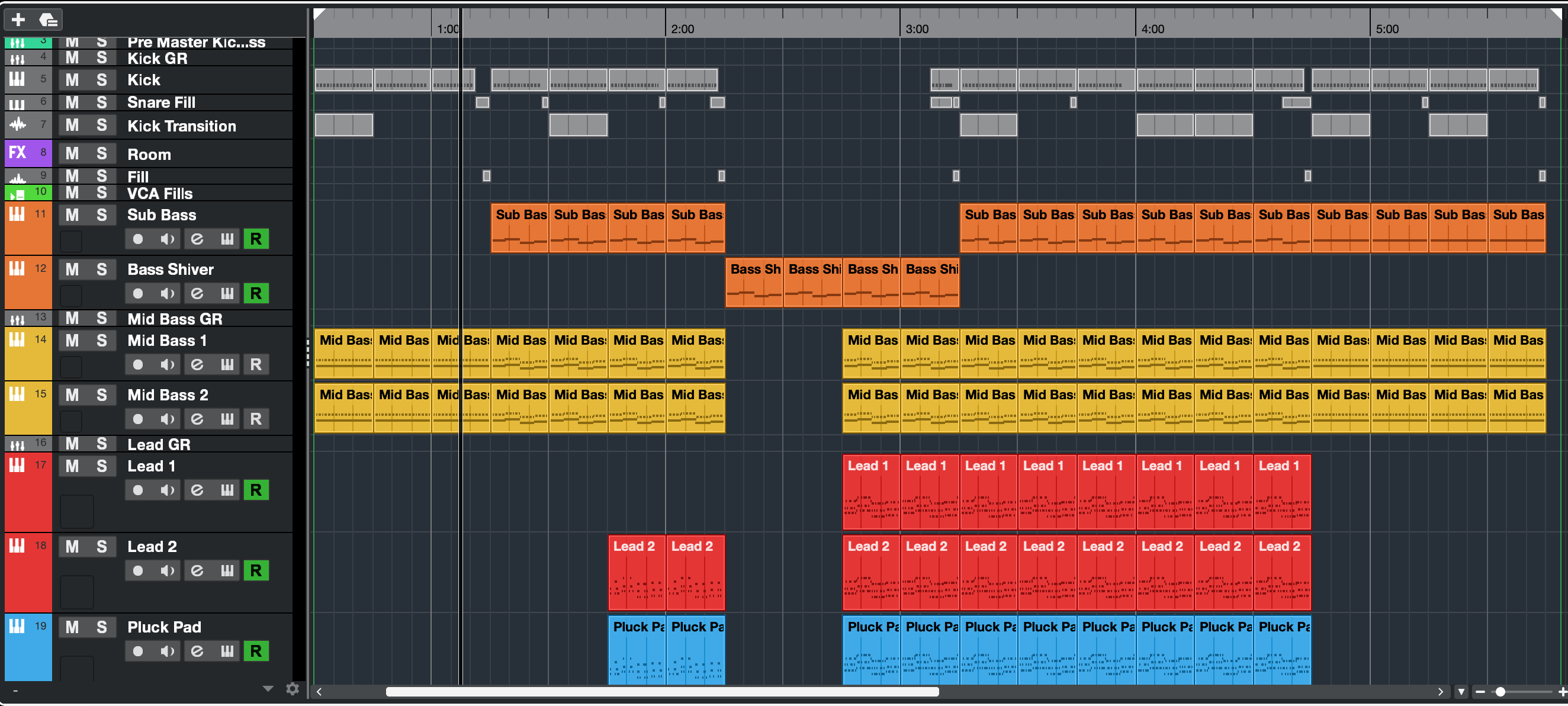Click the FX icon on Room track
The image size is (1568, 706).
tap(18, 152)
